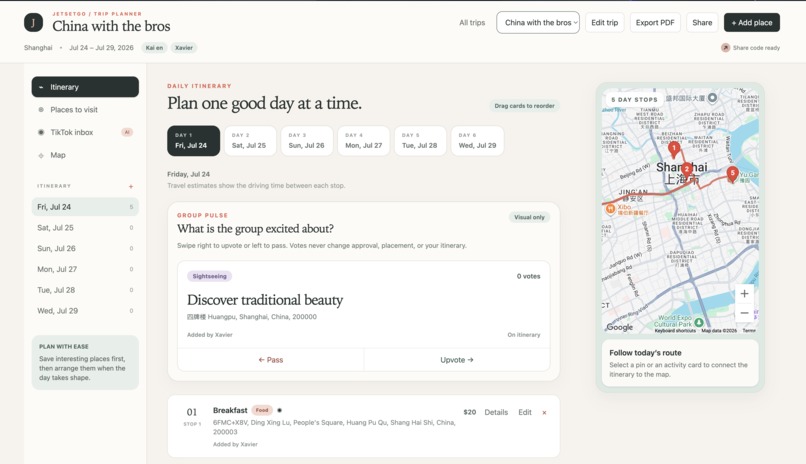Click the dot icon next to Breakfast tag
Viewport: 806px width, 464px height.
(x=280, y=410)
